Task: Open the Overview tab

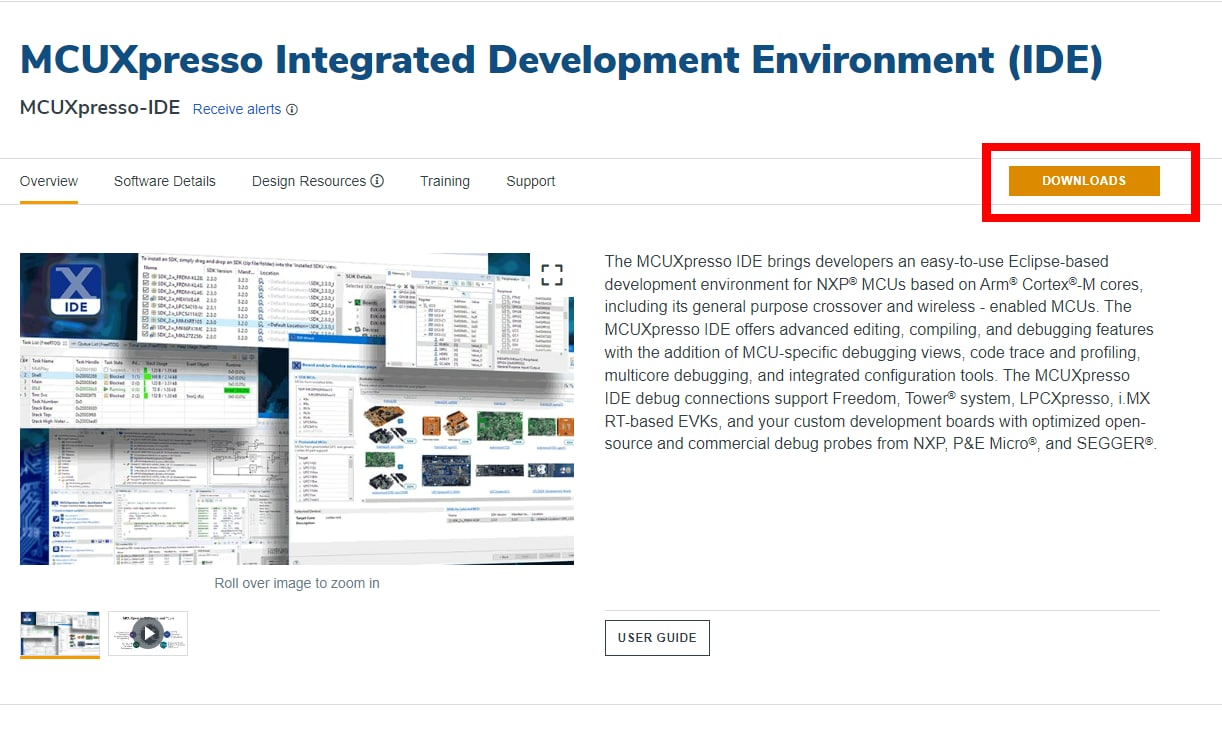Action: point(49,181)
